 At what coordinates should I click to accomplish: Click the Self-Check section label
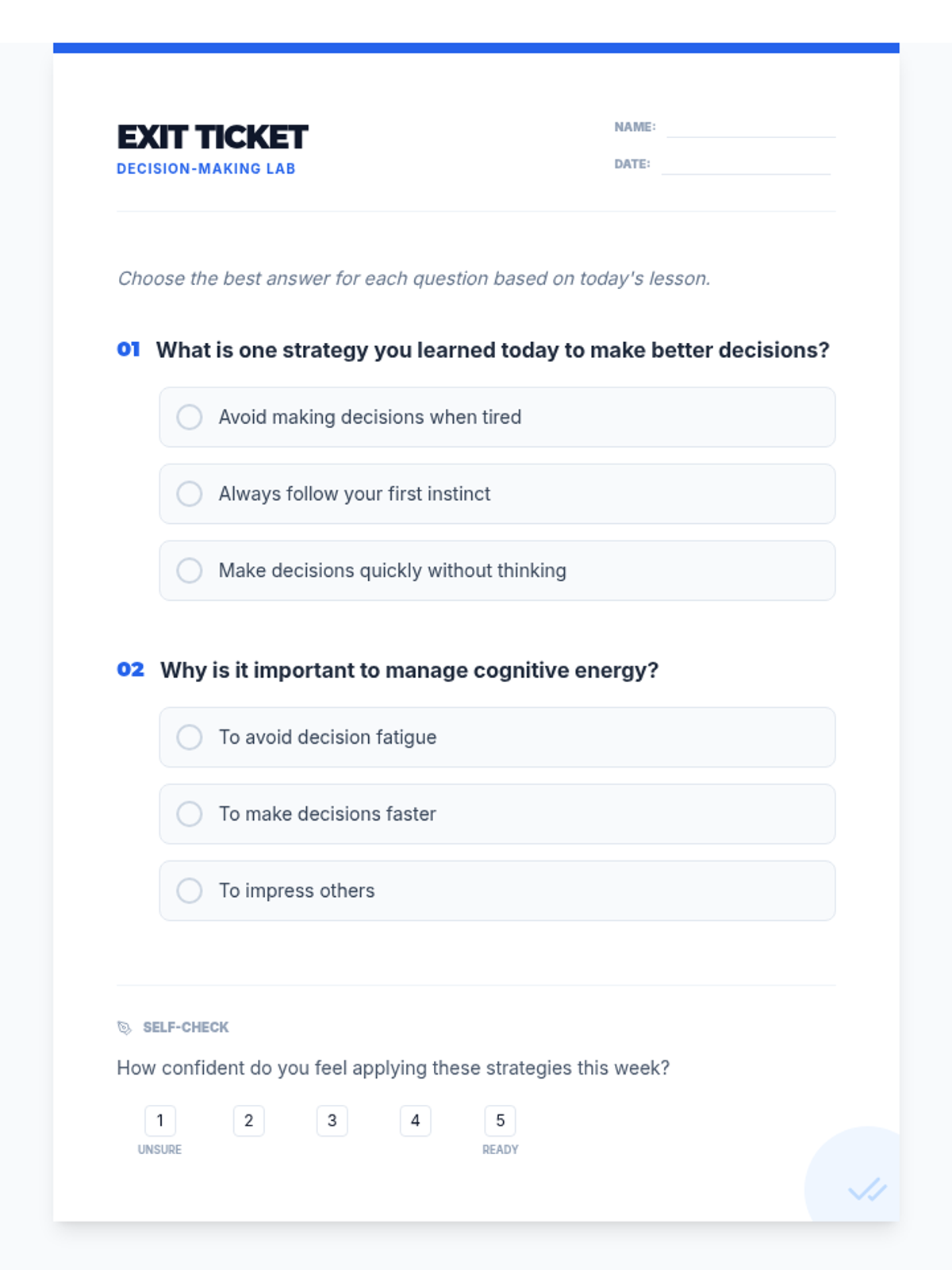click(x=186, y=1028)
